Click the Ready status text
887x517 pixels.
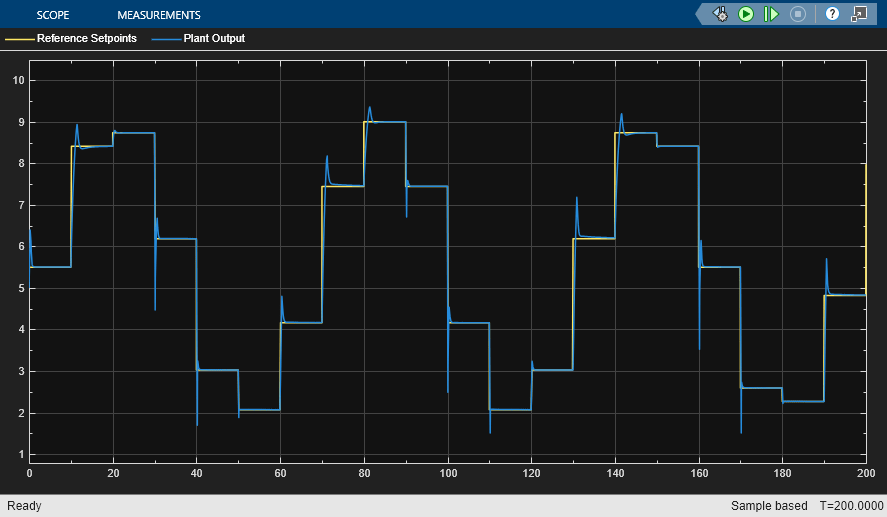click(x=24, y=506)
